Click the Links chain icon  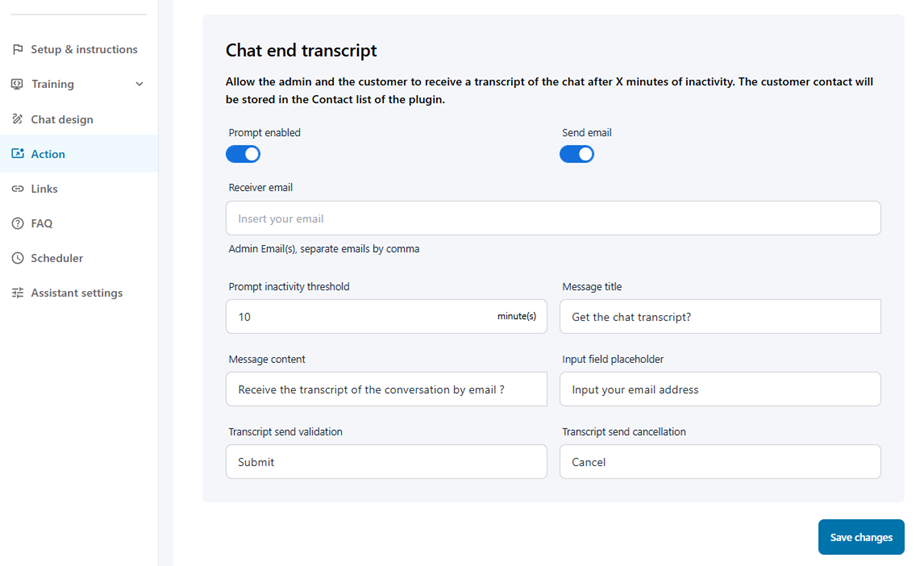(x=17, y=189)
